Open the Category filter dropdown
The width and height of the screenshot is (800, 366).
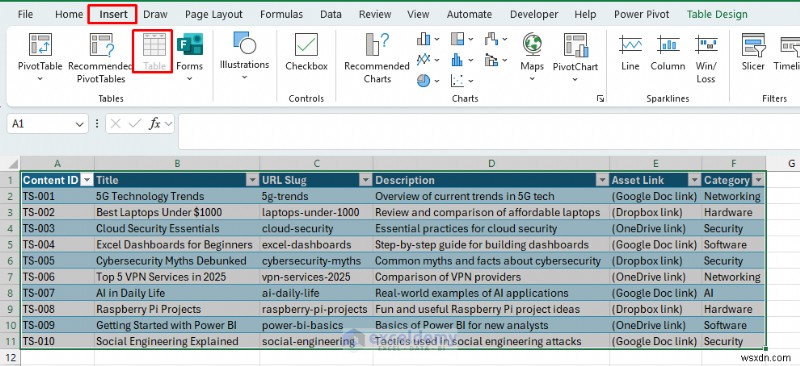(x=758, y=180)
